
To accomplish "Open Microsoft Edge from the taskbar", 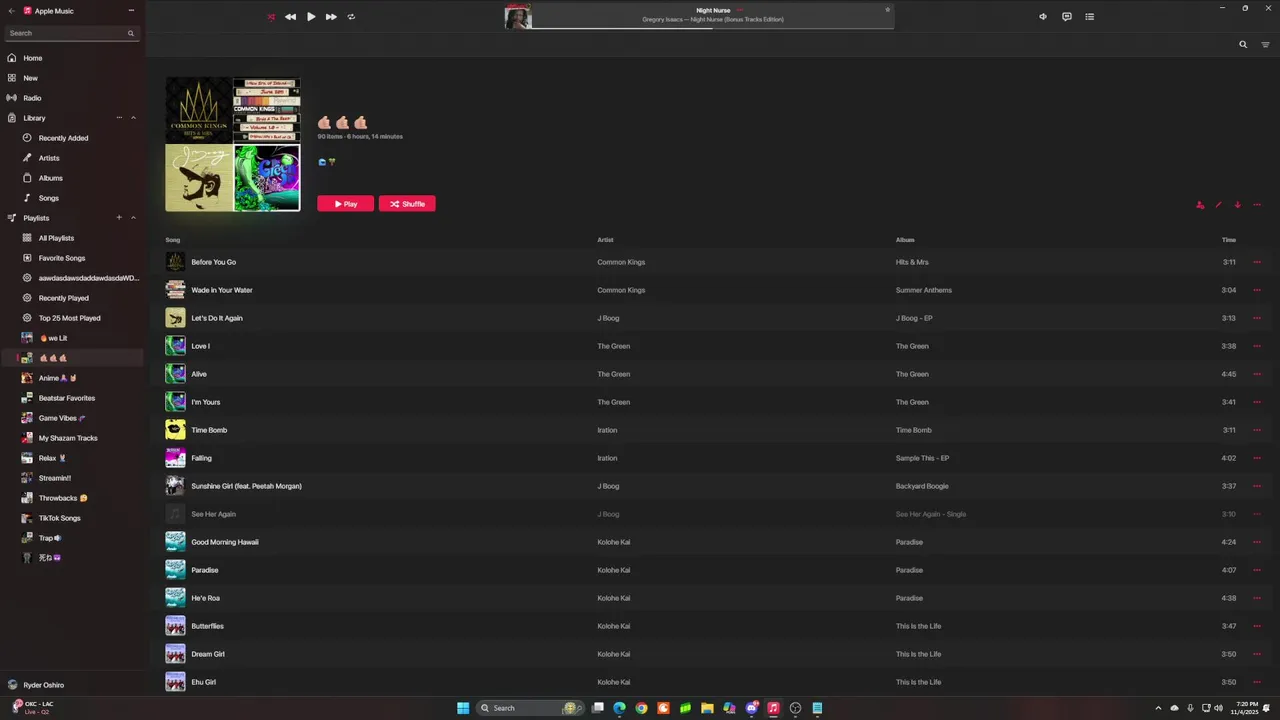I will (x=619, y=708).
